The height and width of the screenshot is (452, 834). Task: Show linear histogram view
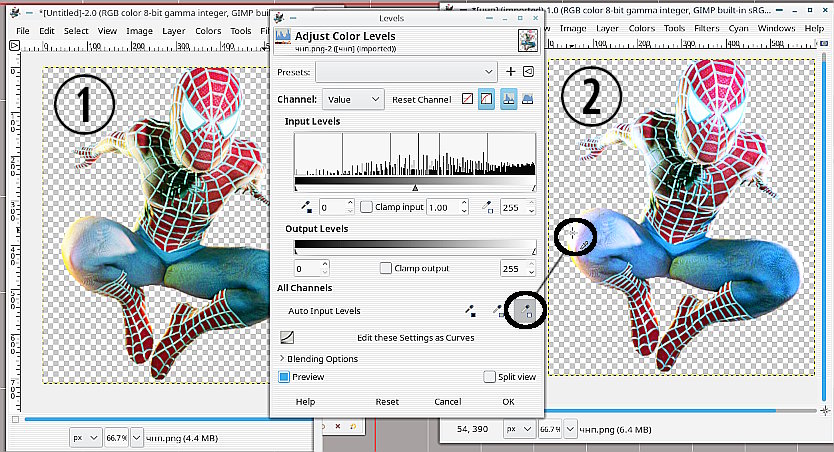click(508, 99)
